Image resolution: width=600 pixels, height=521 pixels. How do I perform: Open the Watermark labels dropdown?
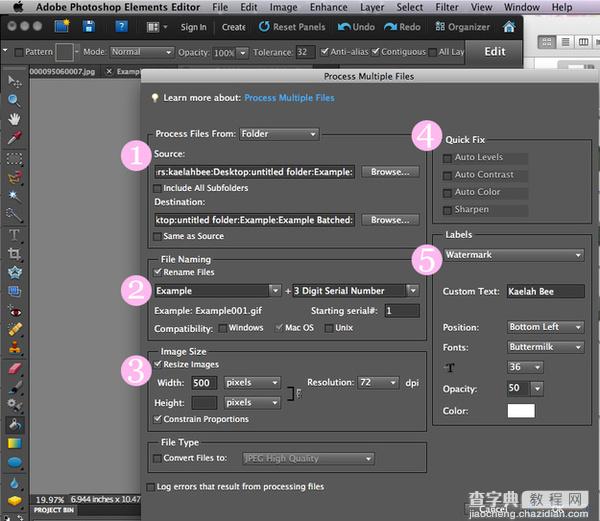pyautogui.click(x=514, y=255)
